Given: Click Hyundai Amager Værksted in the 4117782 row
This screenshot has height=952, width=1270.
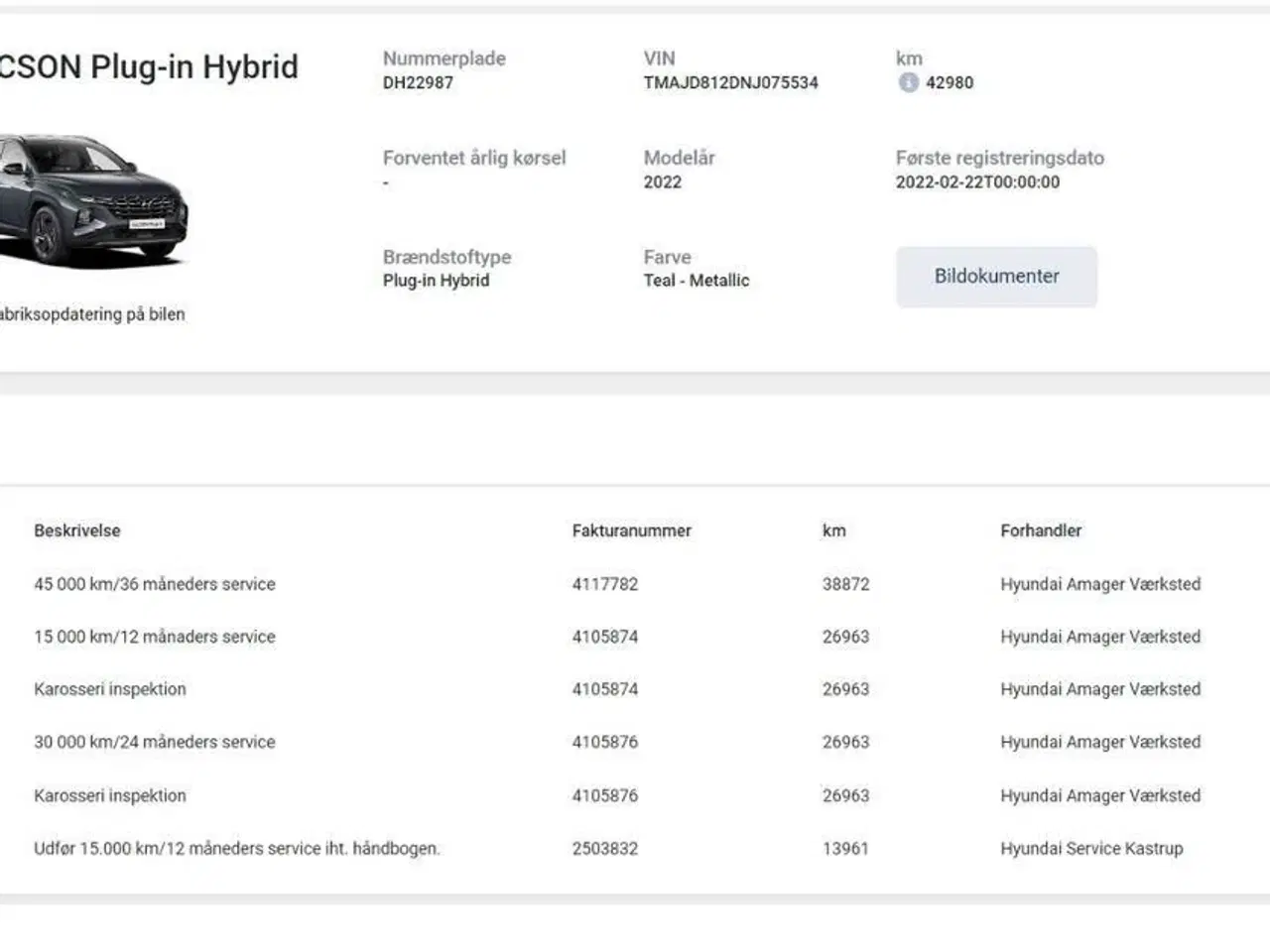Looking at the screenshot, I should click(1100, 584).
